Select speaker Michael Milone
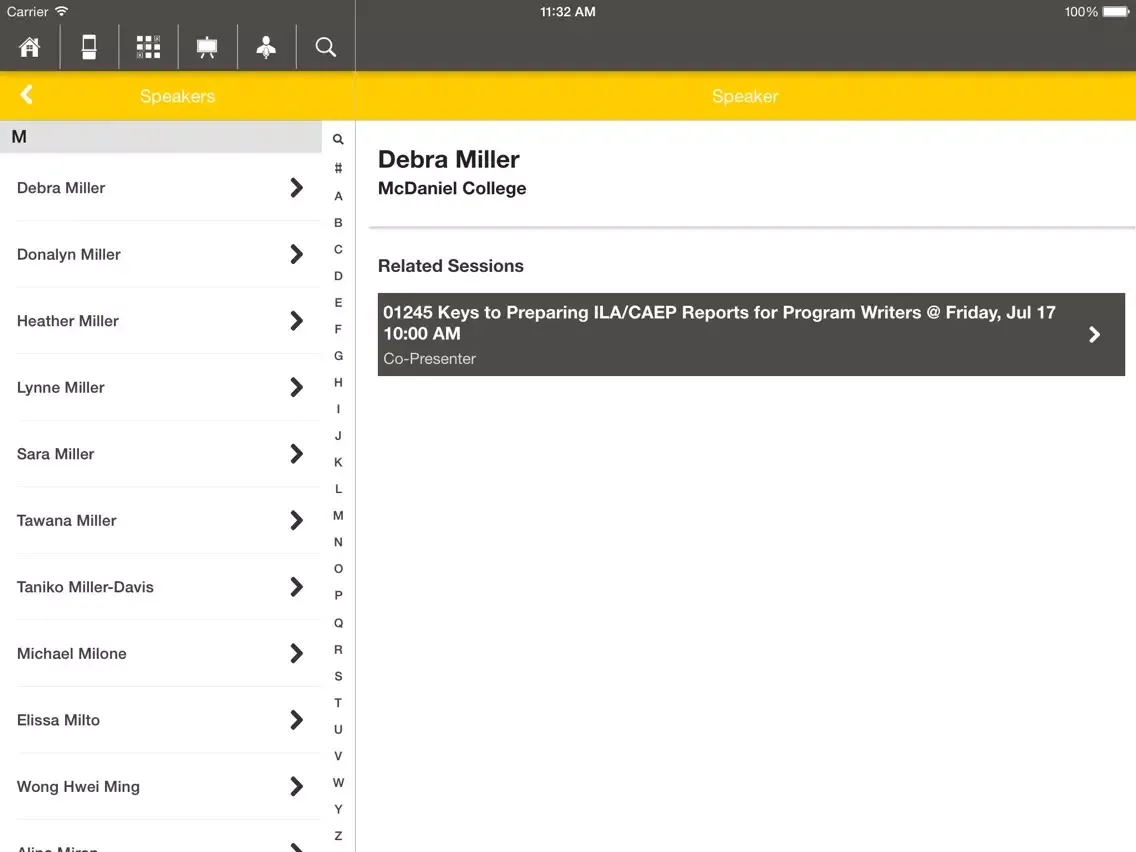 161,653
